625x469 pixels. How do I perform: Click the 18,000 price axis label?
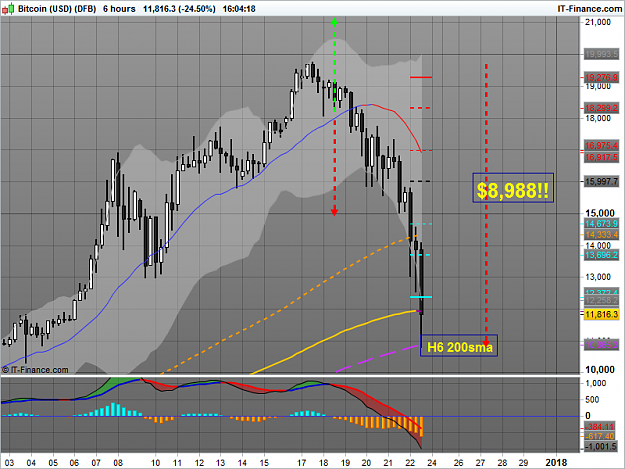tap(598, 118)
